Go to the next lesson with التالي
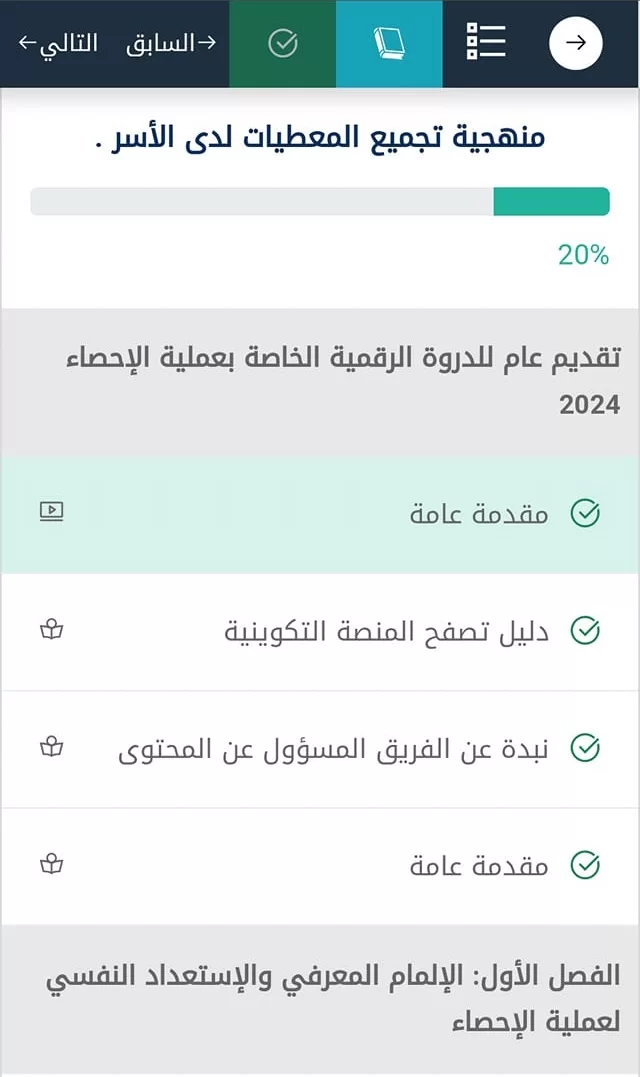This screenshot has height=1077, width=640. pyautogui.click(x=58, y=43)
